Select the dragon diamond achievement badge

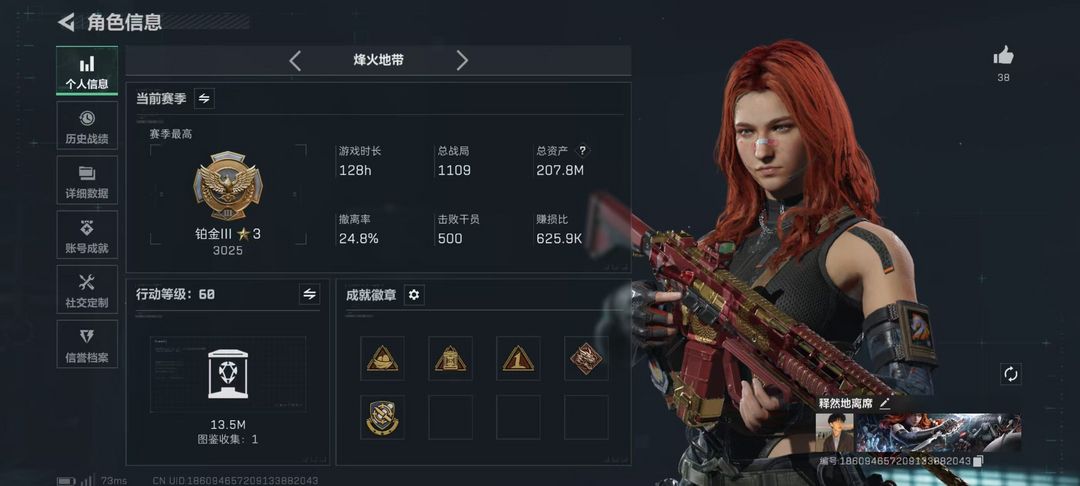pyautogui.click(x=586, y=358)
